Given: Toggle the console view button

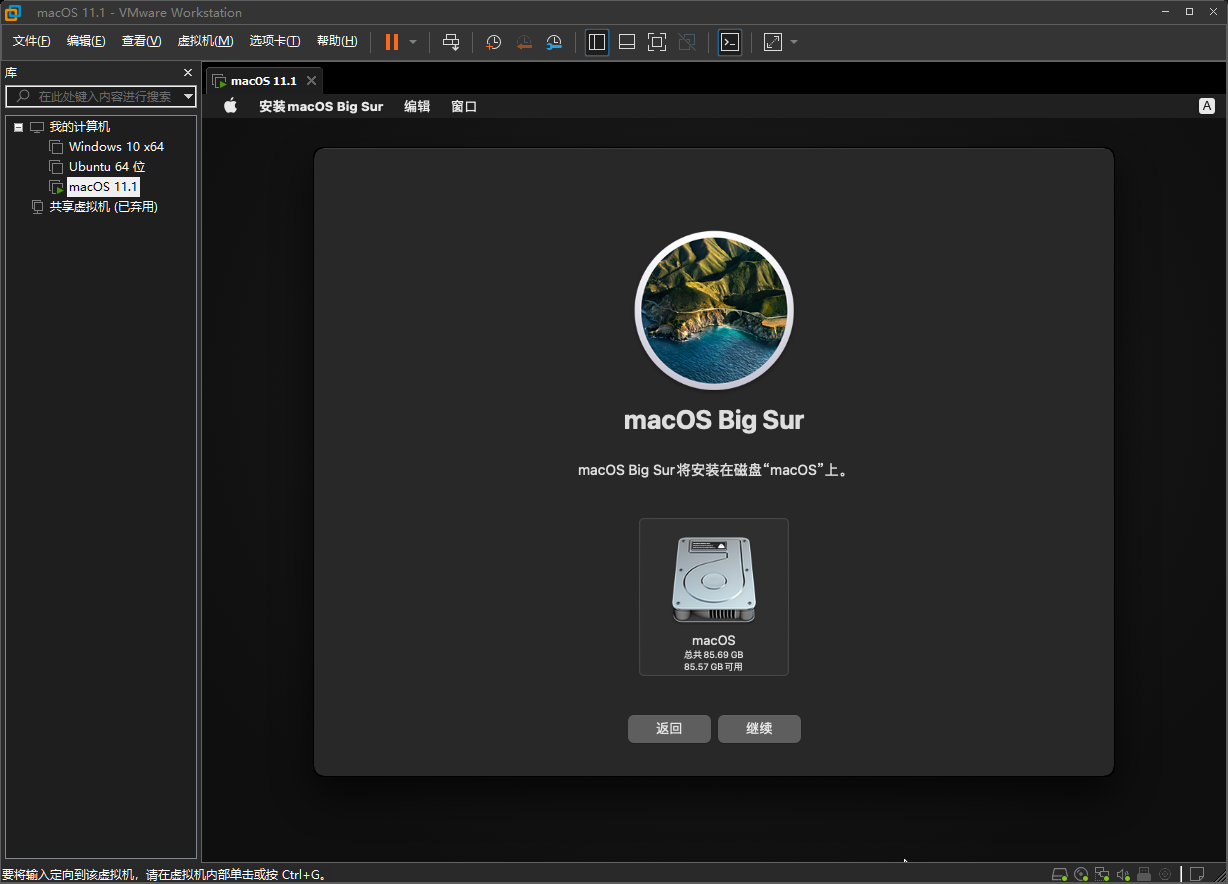Looking at the screenshot, I should point(730,42).
